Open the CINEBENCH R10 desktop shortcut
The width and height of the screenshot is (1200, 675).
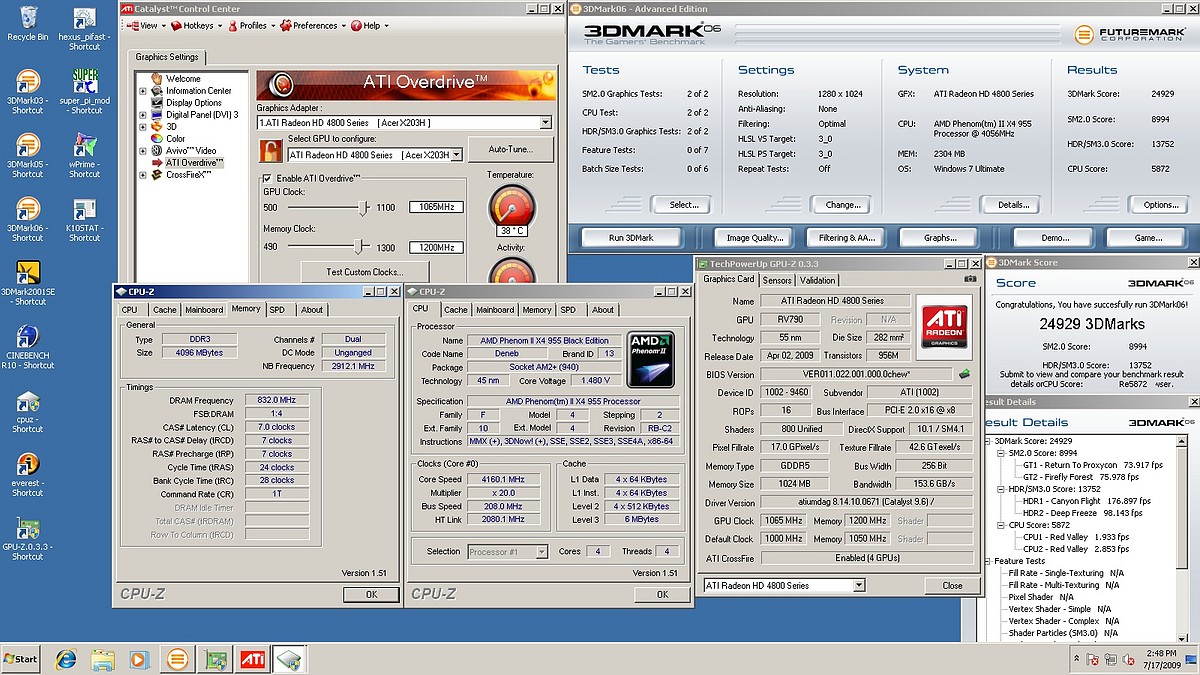27,338
